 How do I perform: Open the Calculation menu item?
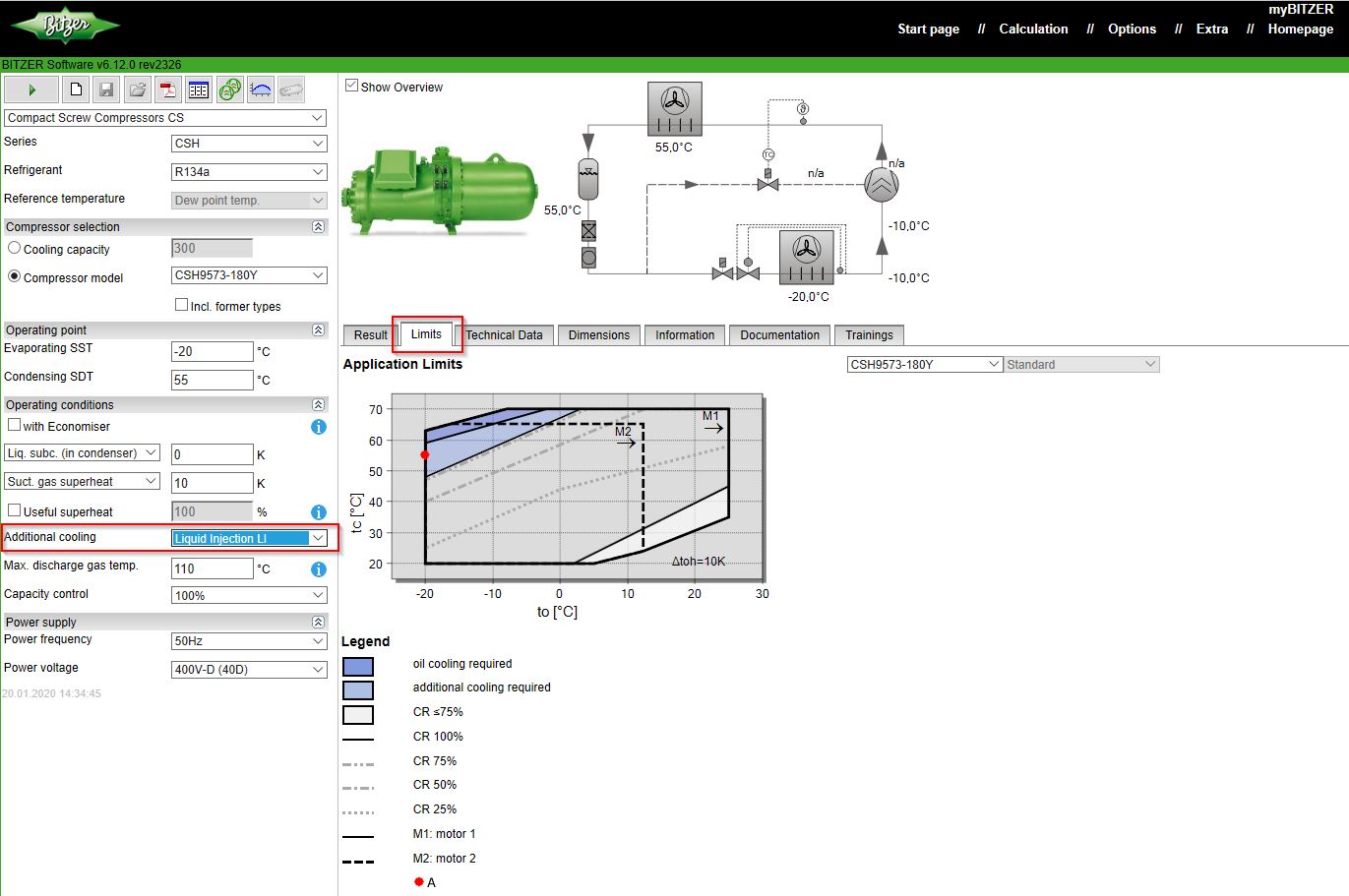pos(1033,29)
